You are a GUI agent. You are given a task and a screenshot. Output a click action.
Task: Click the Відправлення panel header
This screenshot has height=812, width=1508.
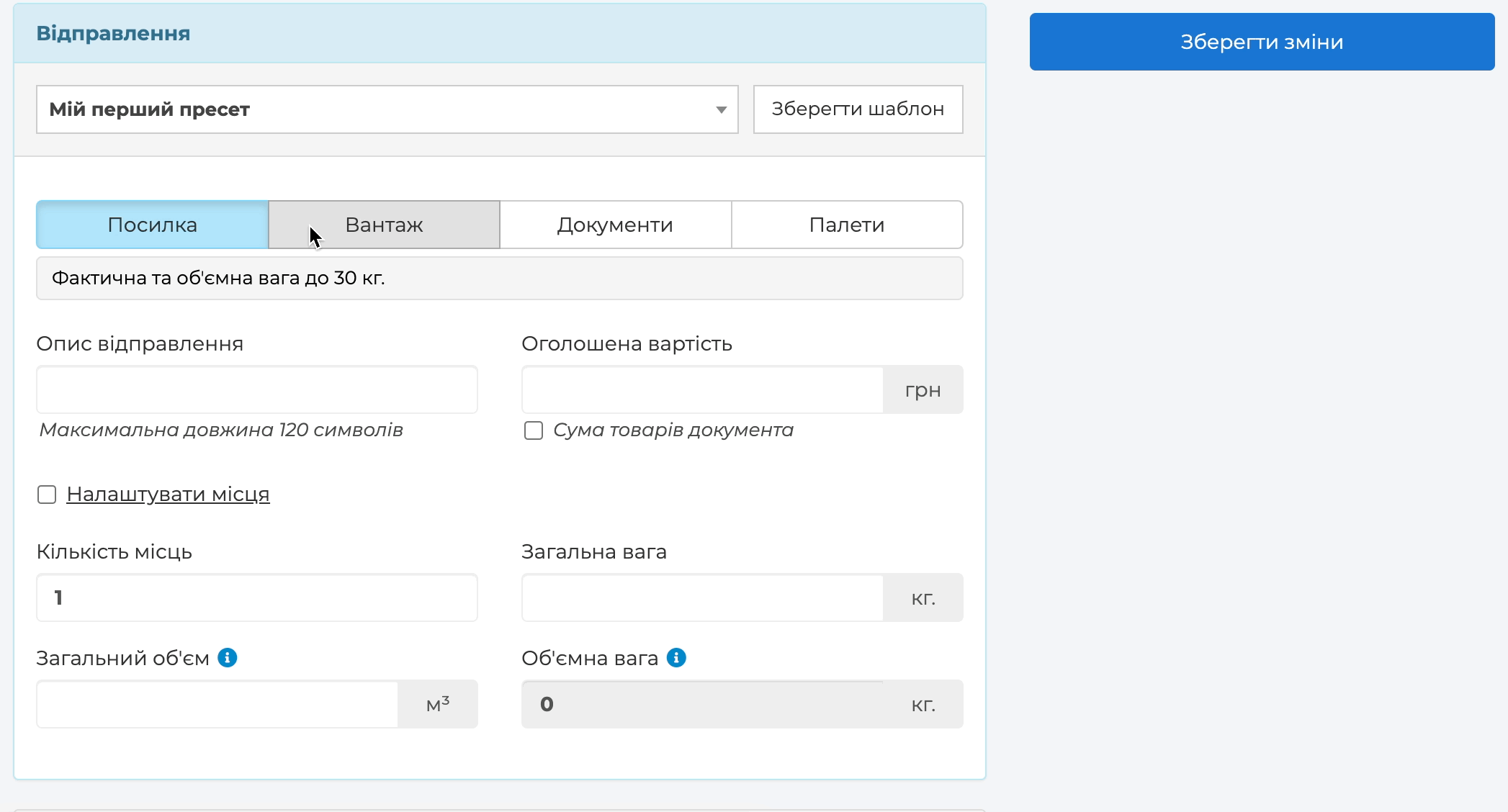pos(499,34)
